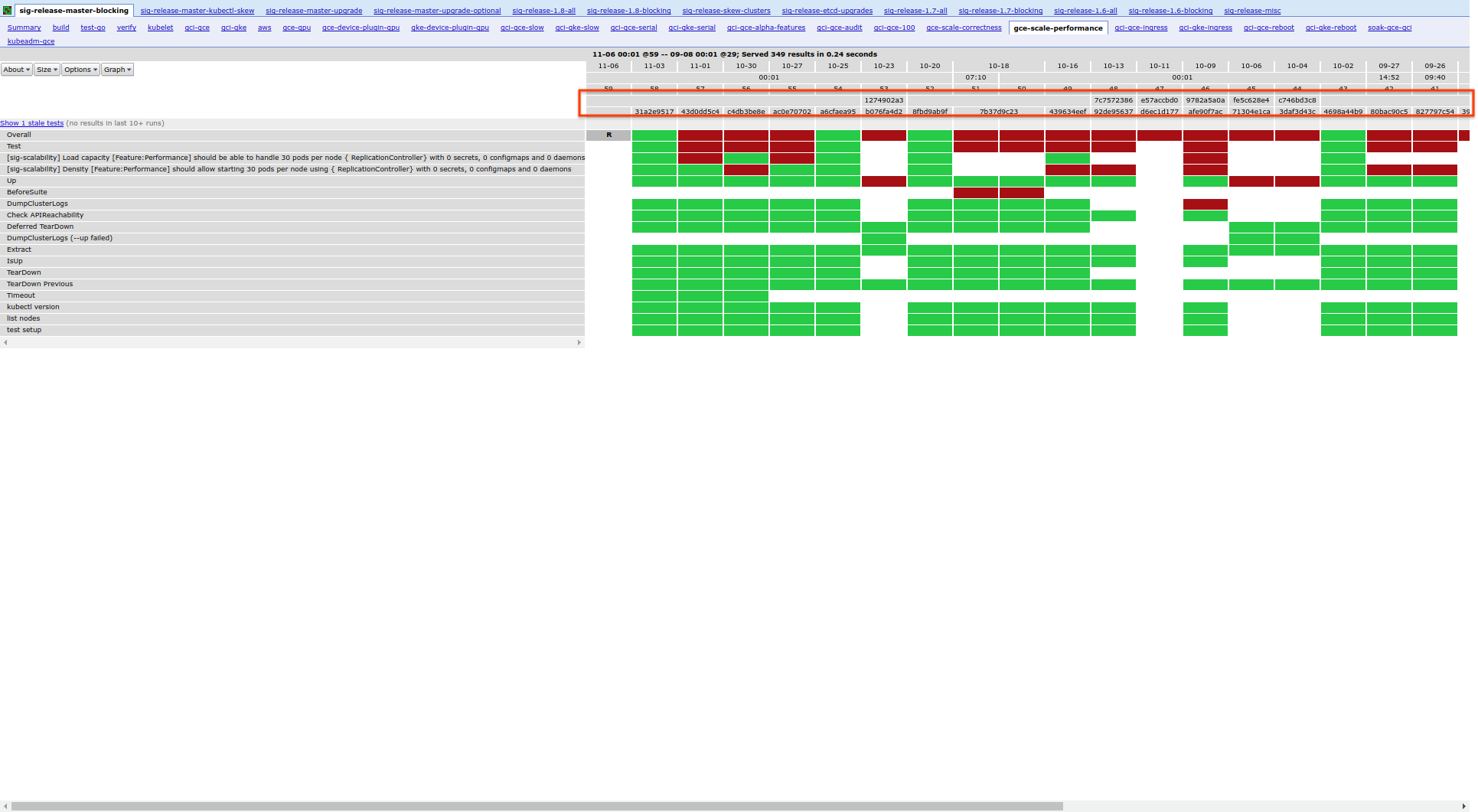1478x812 pixels.
Task: Click the left arrow of the bottom page scrollbar
Action: tap(5, 806)
